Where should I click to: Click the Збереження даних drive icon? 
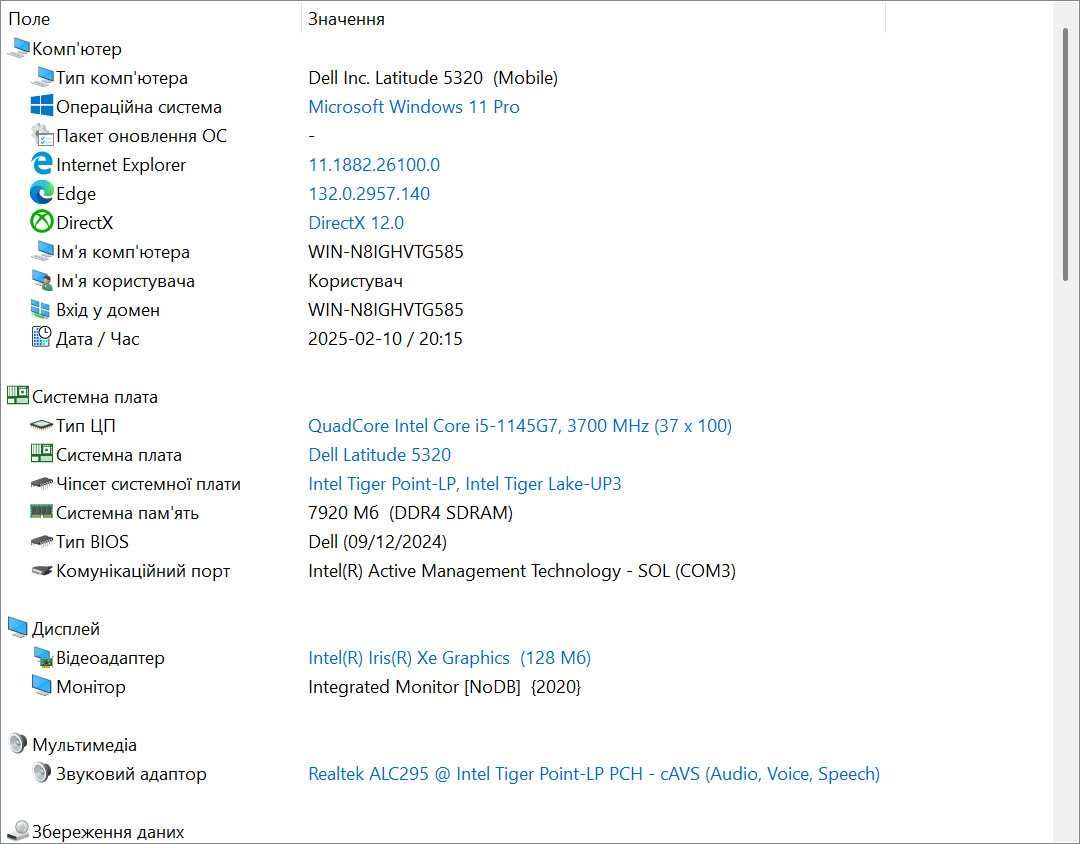coord(19,831)
